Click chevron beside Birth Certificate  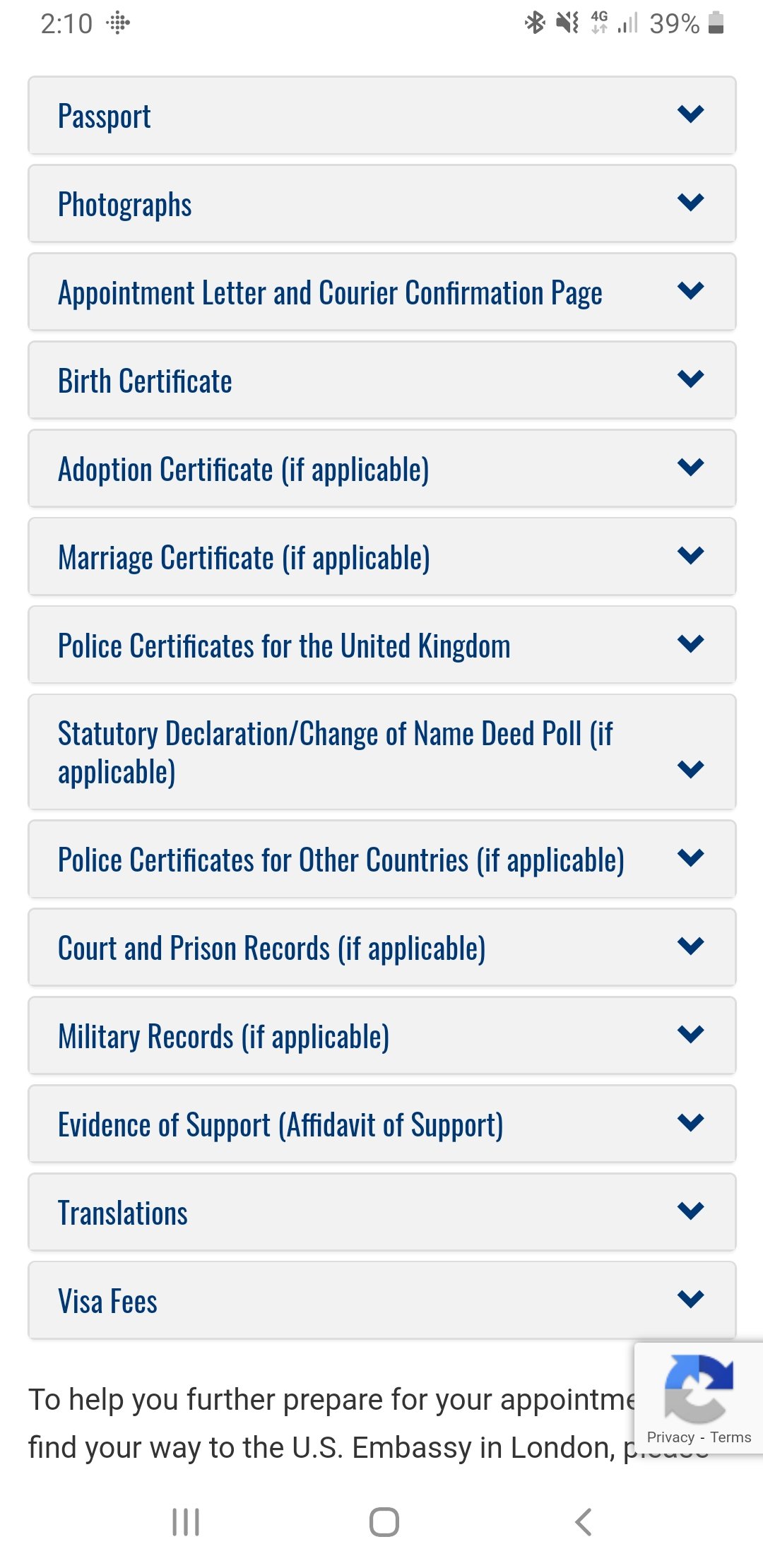coord(690,379)
